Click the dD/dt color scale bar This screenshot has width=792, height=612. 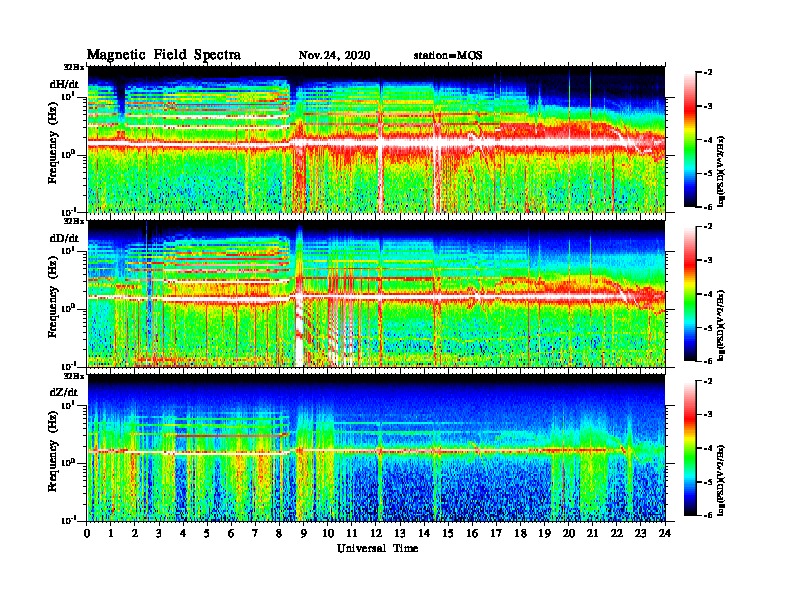coord(690,294)
